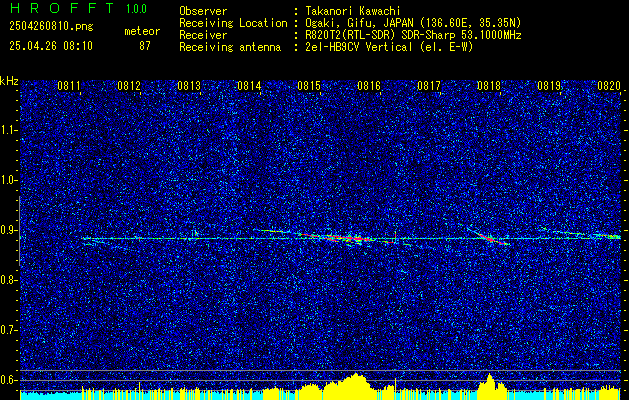Click the 0812 time marker
This screenshot has height=400, width=629.
tap(129, 85)
